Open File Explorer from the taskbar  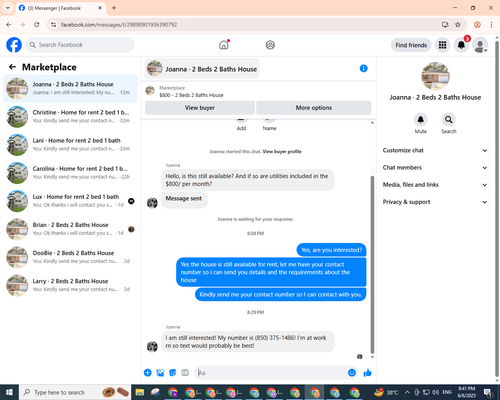pyautogui.click(x=140, y=392)
